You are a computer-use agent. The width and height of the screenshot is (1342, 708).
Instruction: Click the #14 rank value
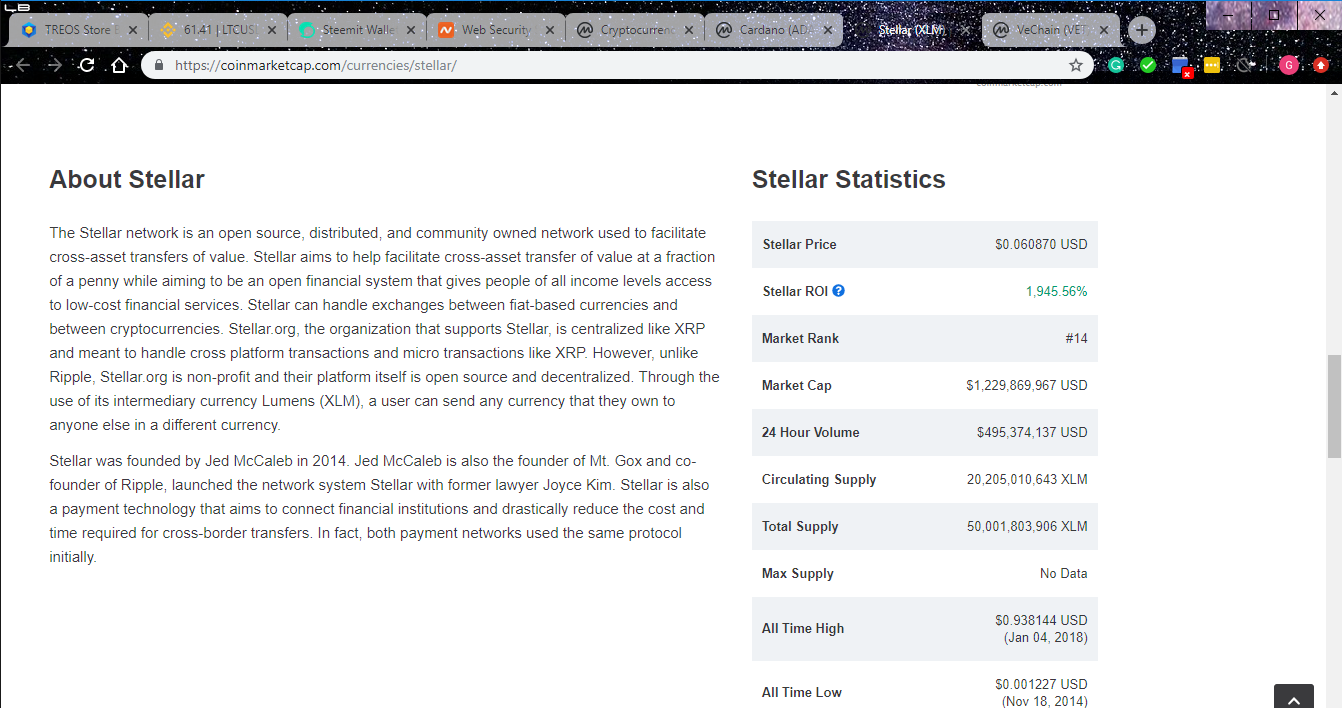[1076, 338]
